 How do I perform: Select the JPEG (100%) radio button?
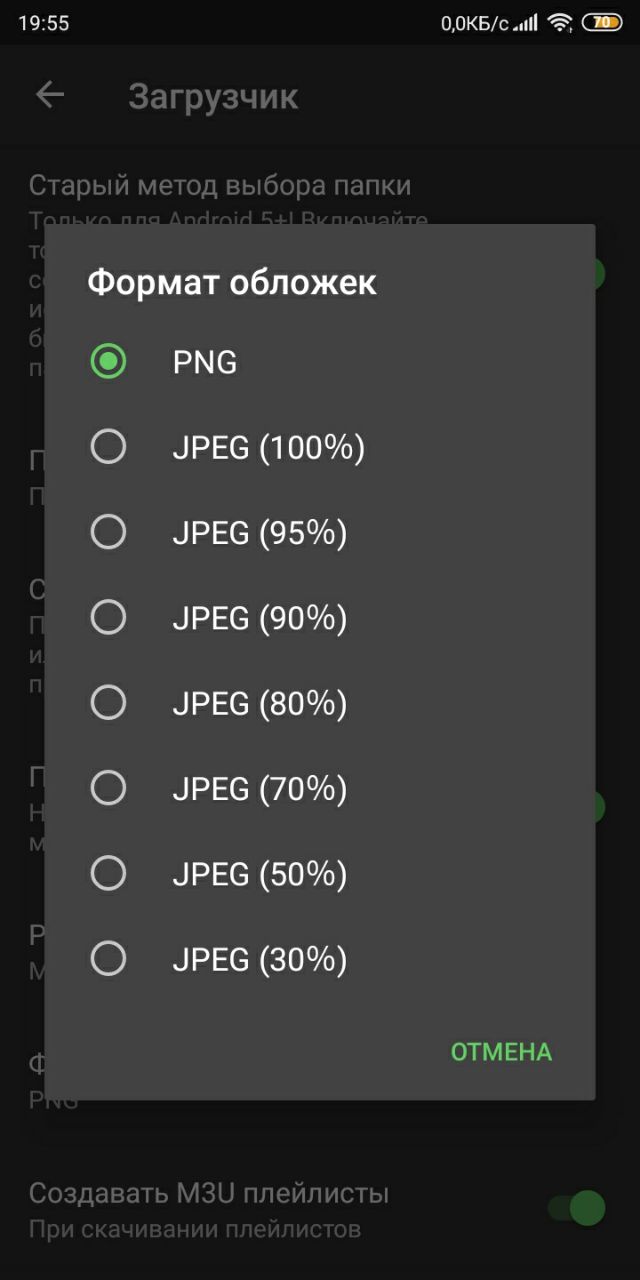(x=108, y=447)
